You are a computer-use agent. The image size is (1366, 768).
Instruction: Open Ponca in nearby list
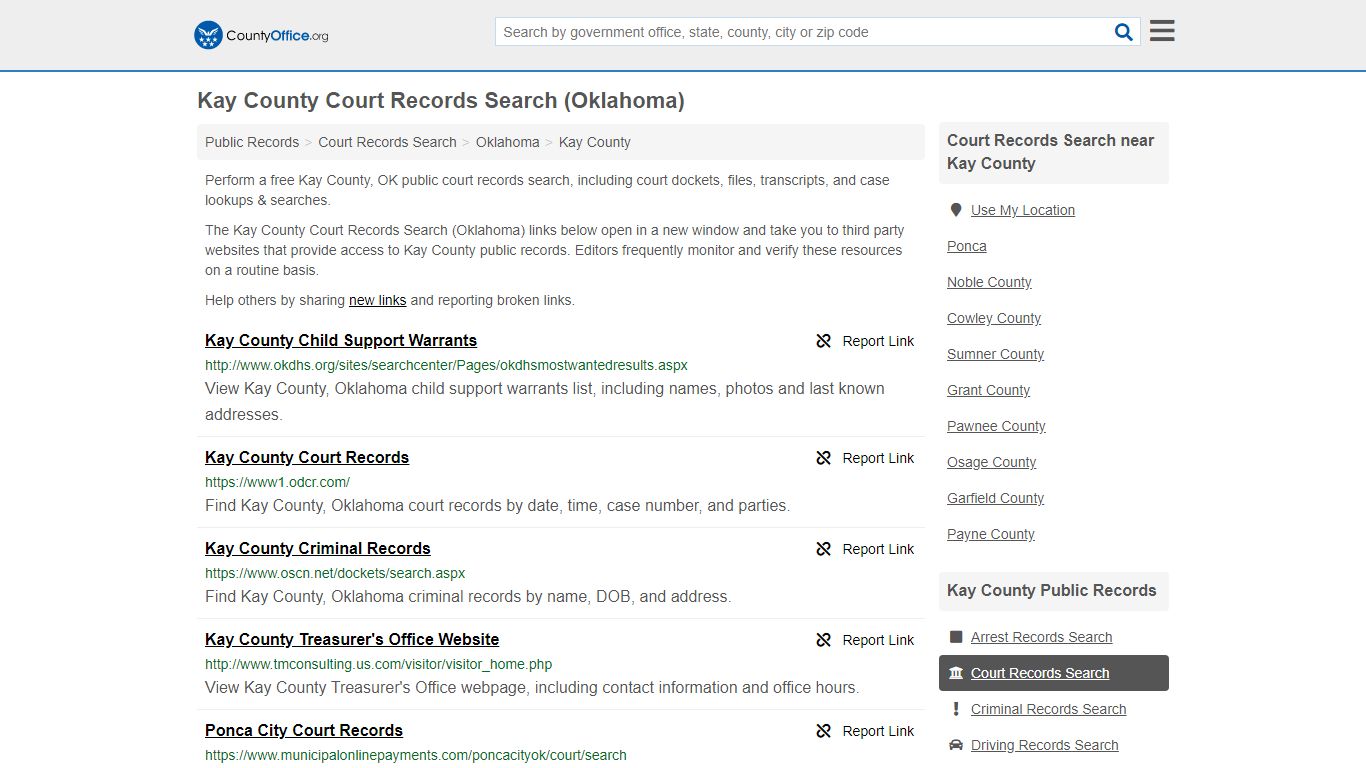point(966,246)
